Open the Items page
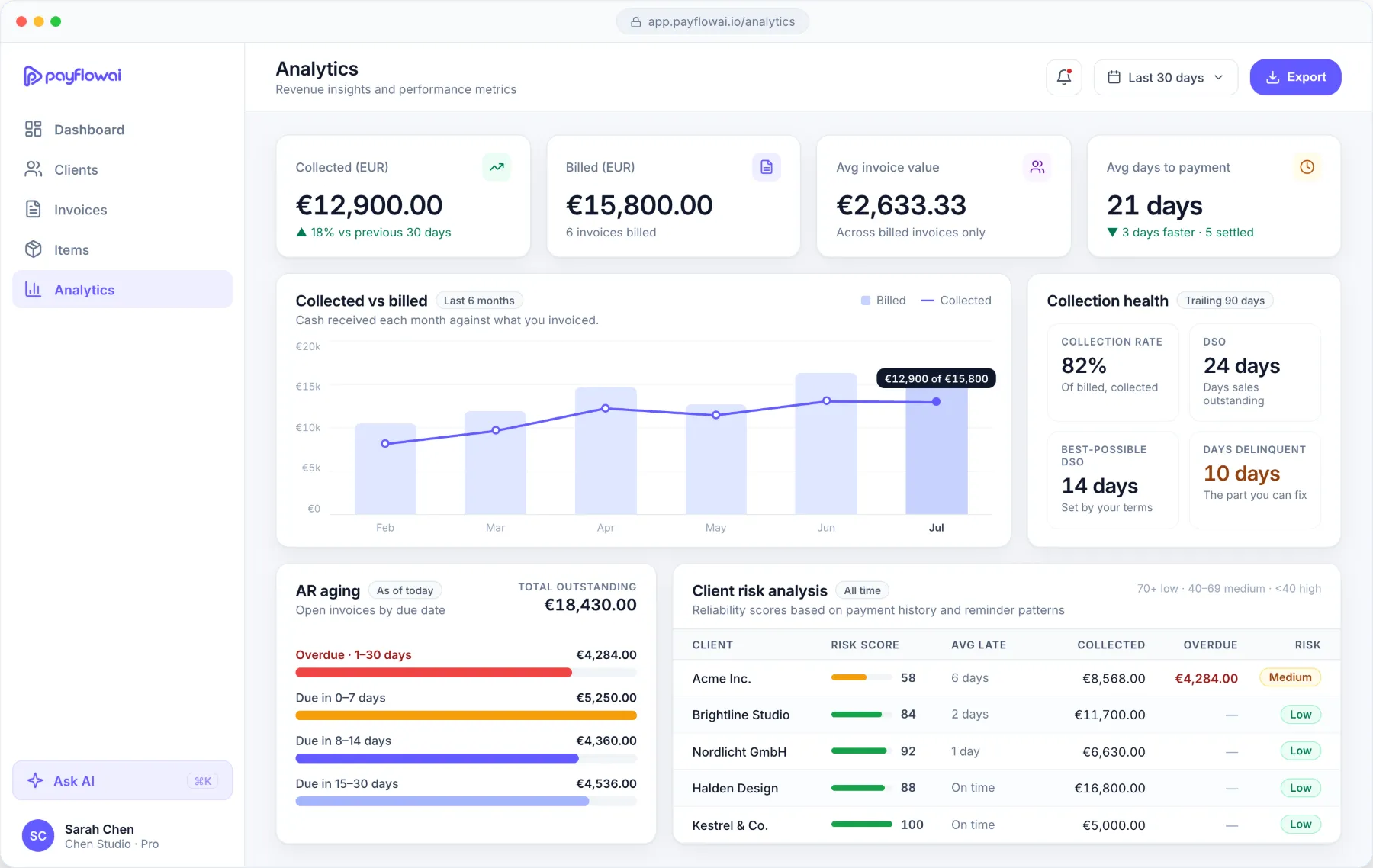Image resolution: width=1373 pixels, height=868 pixels. [x=123, y=249]
